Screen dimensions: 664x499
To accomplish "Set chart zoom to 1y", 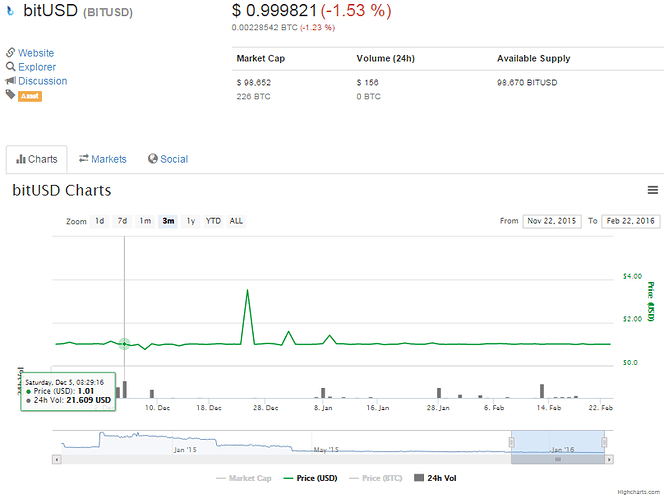I will coord(191,221).
